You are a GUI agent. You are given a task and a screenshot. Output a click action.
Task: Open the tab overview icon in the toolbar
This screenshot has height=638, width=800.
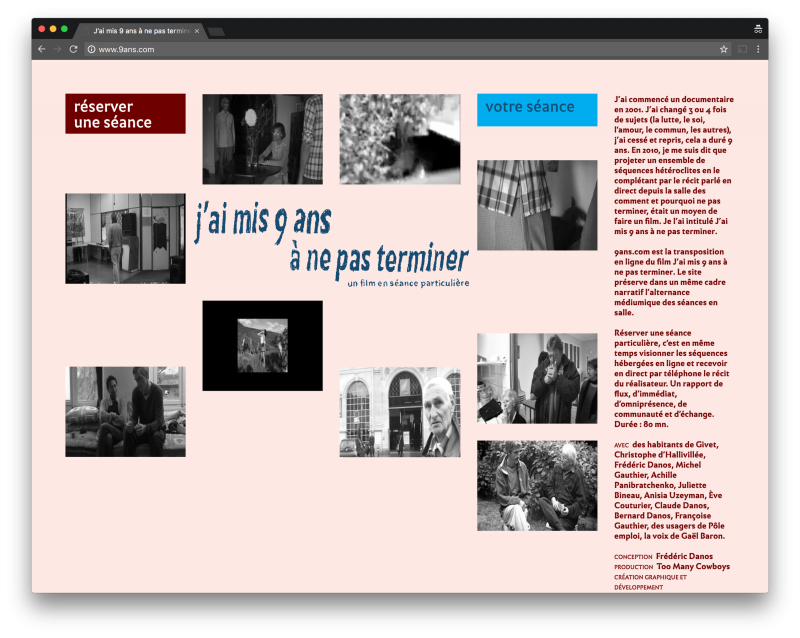point(758,29)
